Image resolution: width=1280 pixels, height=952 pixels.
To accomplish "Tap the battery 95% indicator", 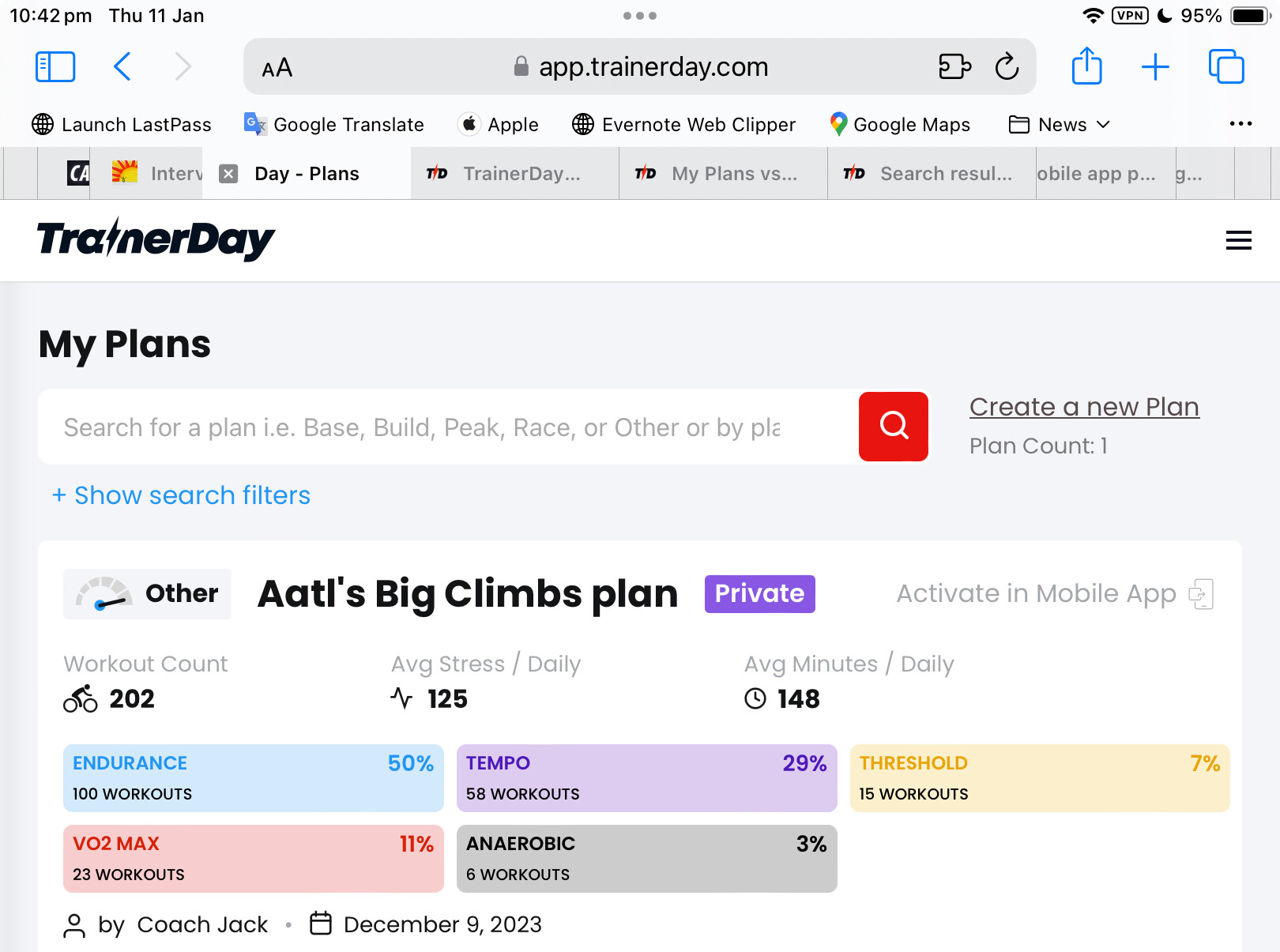I will tap(1226, 16).
